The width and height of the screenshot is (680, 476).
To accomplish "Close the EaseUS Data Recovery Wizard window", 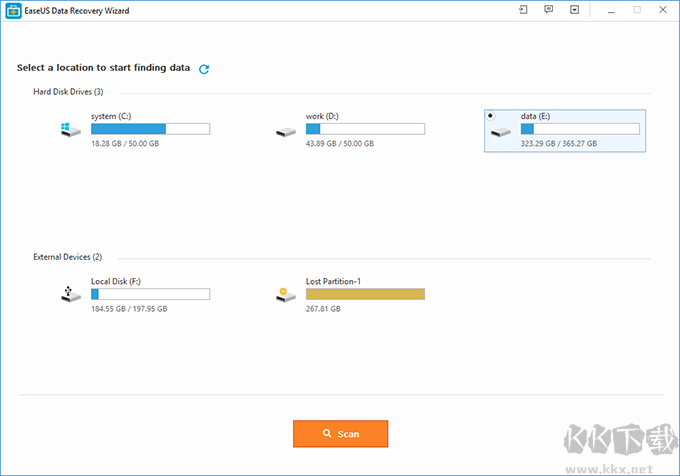I will pyautogui.click(x=663, y=10).
